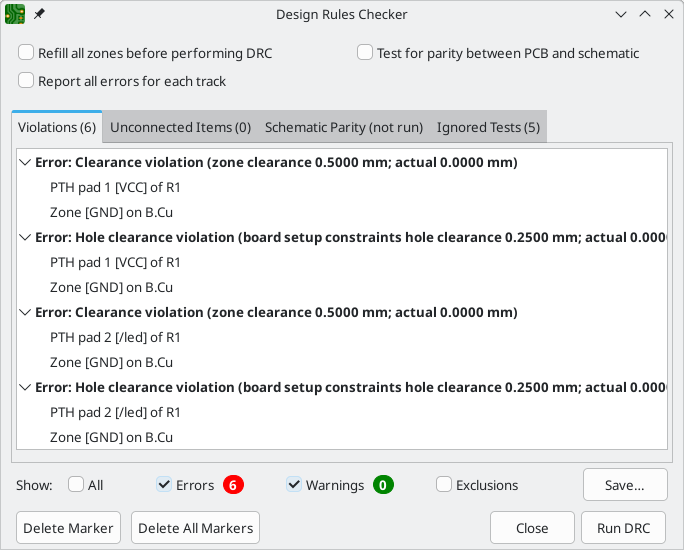Click the red Errors count badge

tap(233, 485)
